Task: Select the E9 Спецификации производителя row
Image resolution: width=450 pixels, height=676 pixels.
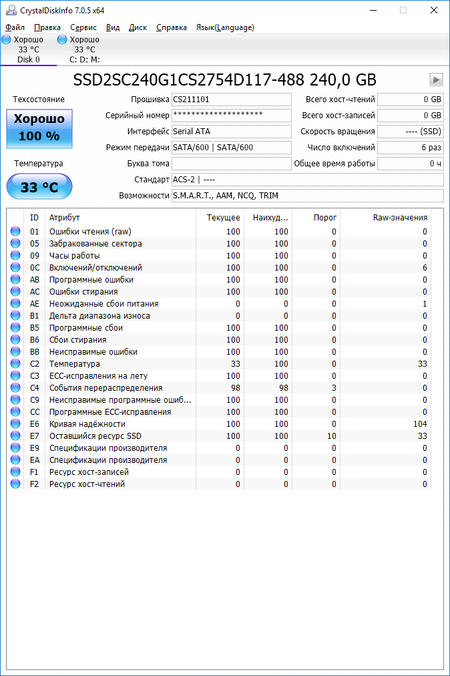Action: point(219,448)
